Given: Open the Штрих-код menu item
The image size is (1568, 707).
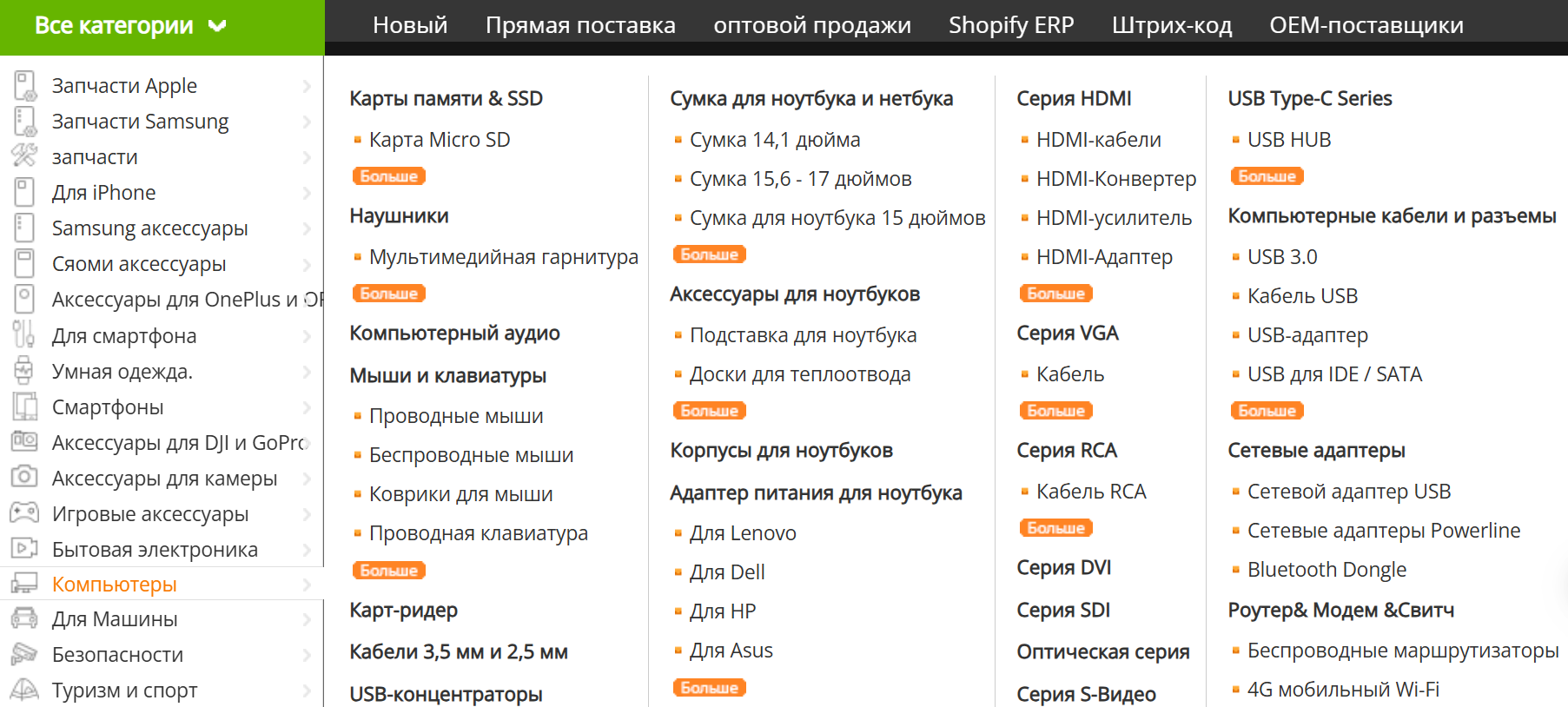Looking at the screenshot, I should click(1172, 25).
